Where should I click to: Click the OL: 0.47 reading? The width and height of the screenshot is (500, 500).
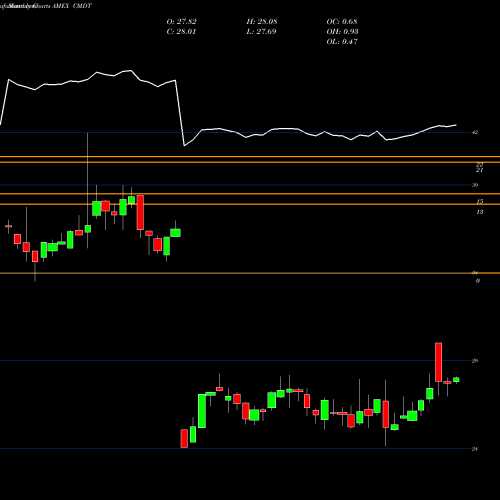coord(342,42)
